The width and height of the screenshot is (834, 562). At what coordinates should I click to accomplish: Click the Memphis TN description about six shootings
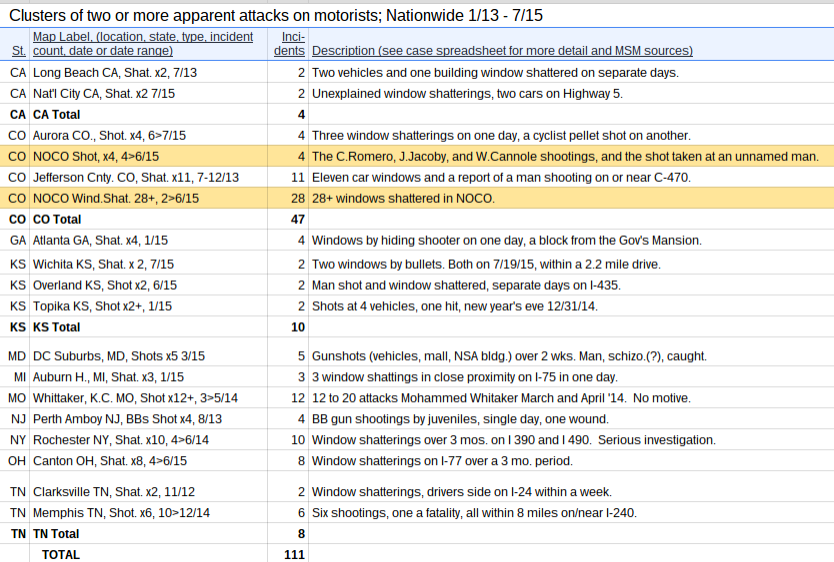[x=474, y=513]
